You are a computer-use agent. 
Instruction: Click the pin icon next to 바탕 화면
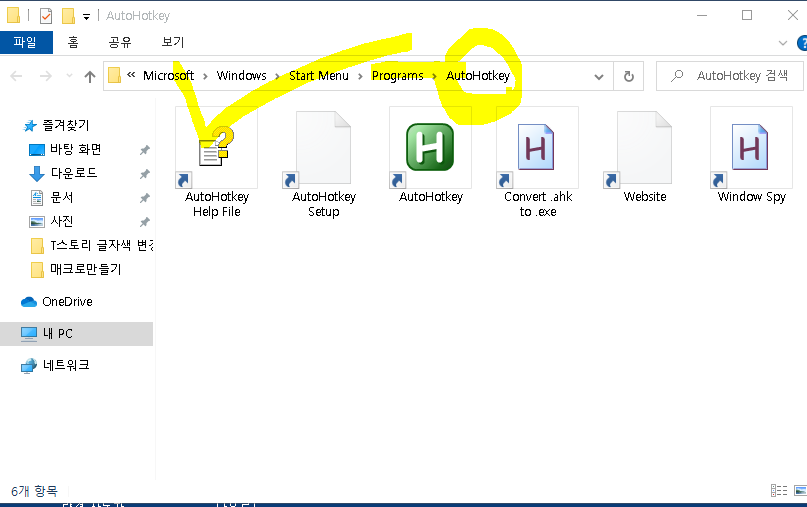(145, 150)
